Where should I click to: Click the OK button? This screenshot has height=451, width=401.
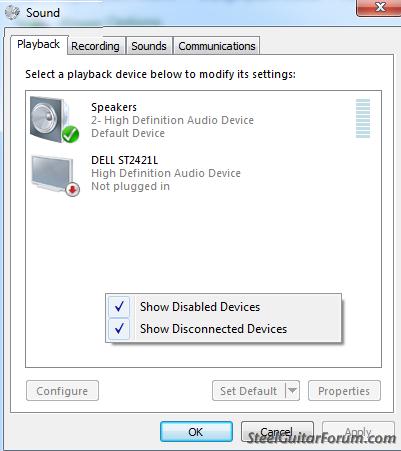click(196, 432)
